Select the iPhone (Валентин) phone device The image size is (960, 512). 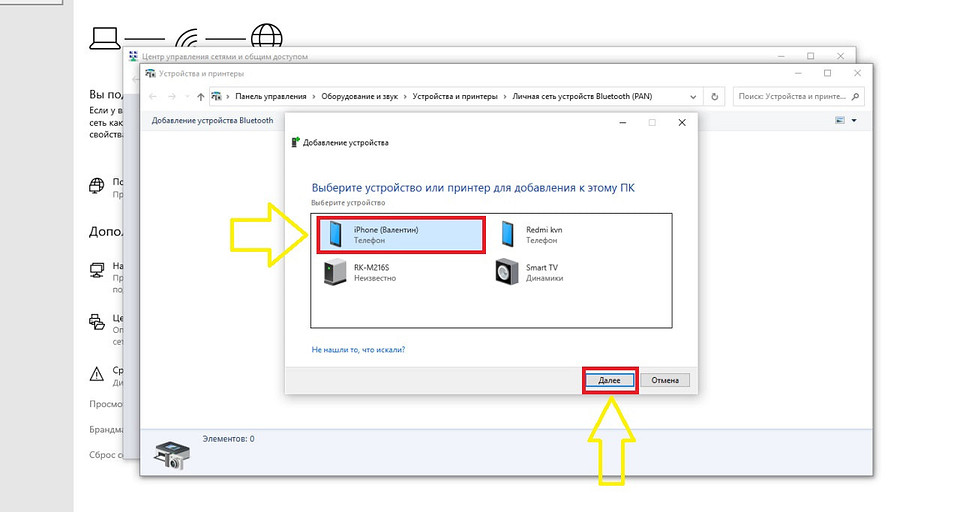click(400, 235)
